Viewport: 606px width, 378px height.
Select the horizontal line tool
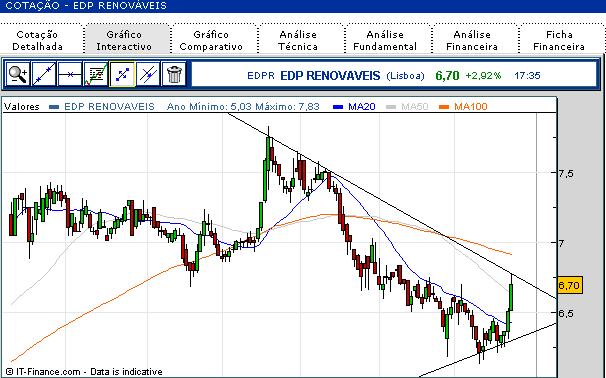(x=70, y=74)
